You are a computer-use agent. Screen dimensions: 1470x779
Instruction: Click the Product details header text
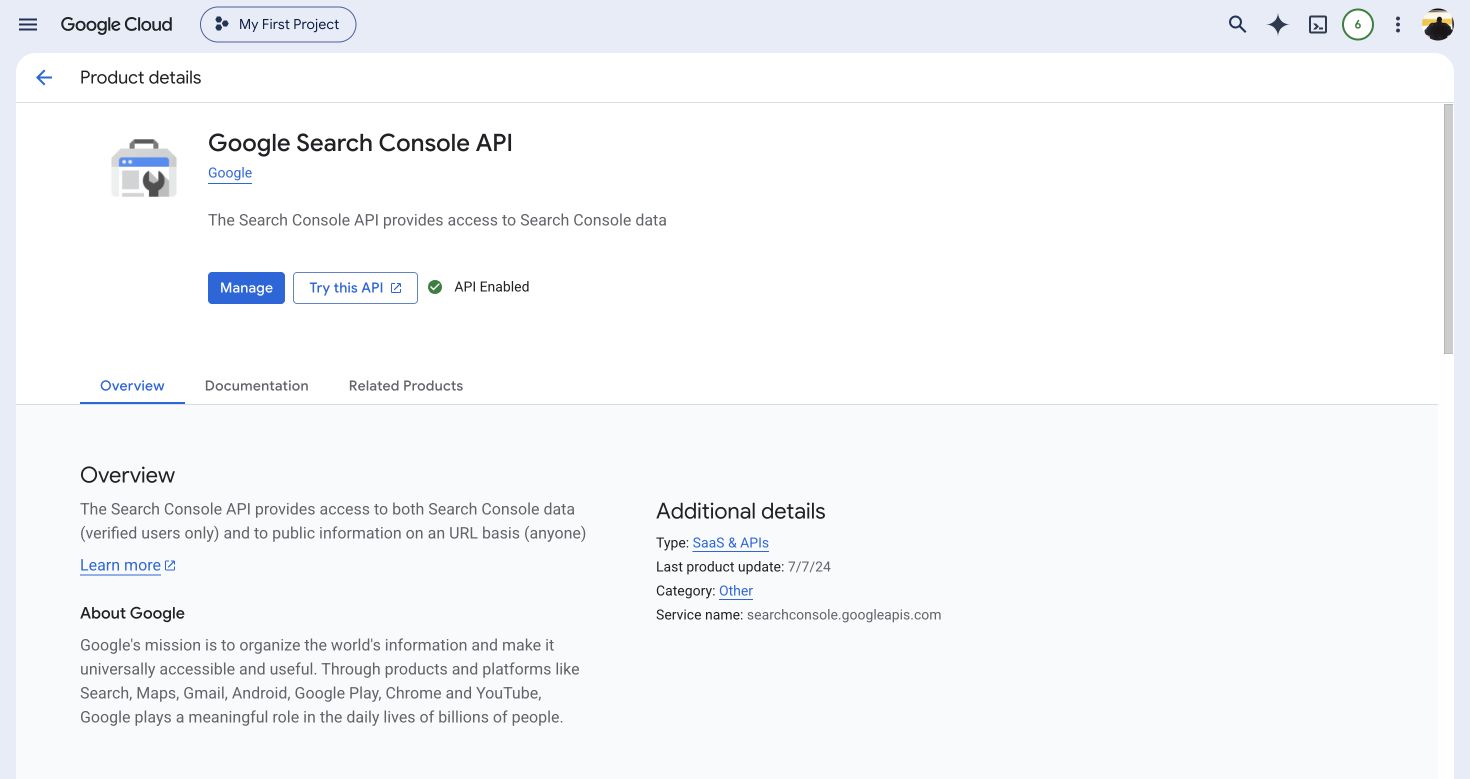[x=140, y=78]
